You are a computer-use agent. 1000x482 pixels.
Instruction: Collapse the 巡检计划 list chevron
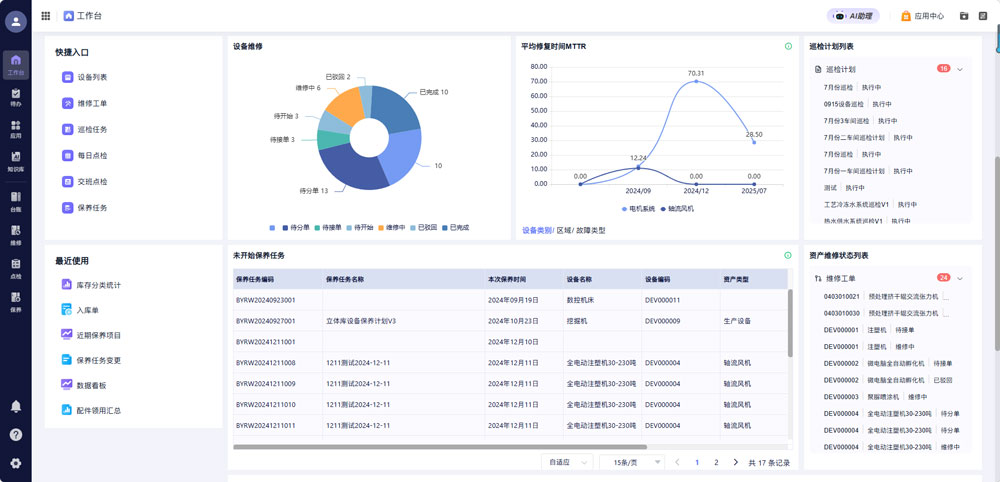coord(960,69)
